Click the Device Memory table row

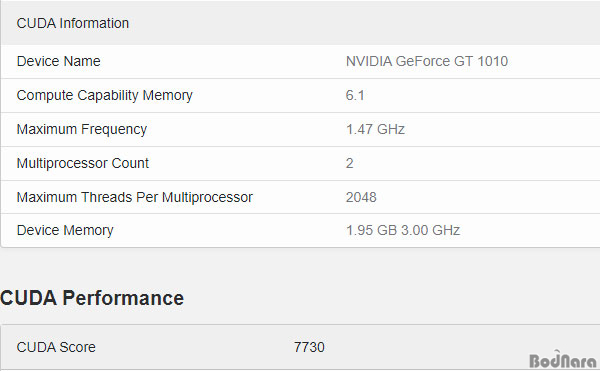[300, 230]
